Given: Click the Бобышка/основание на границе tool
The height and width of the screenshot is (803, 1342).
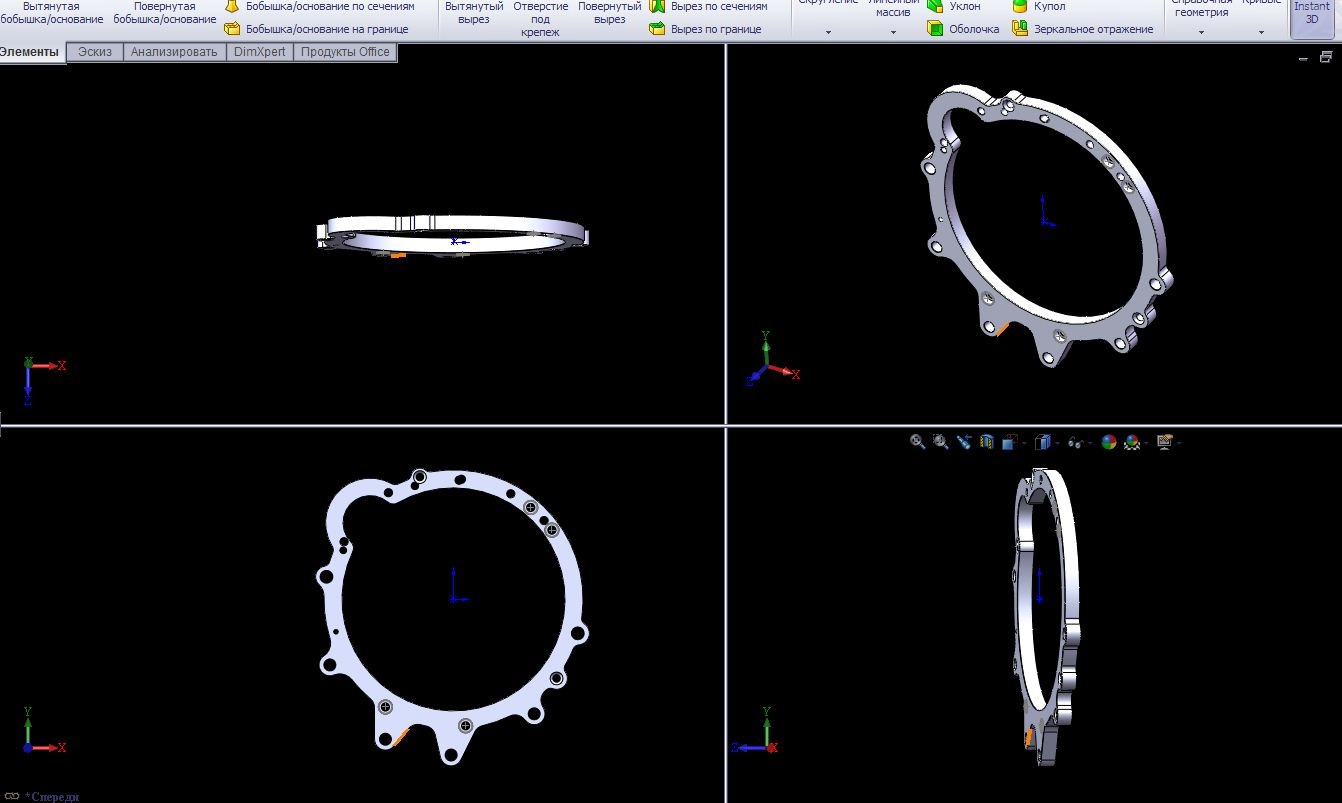Looking at the screenshot, I should [x=317, y=29].
